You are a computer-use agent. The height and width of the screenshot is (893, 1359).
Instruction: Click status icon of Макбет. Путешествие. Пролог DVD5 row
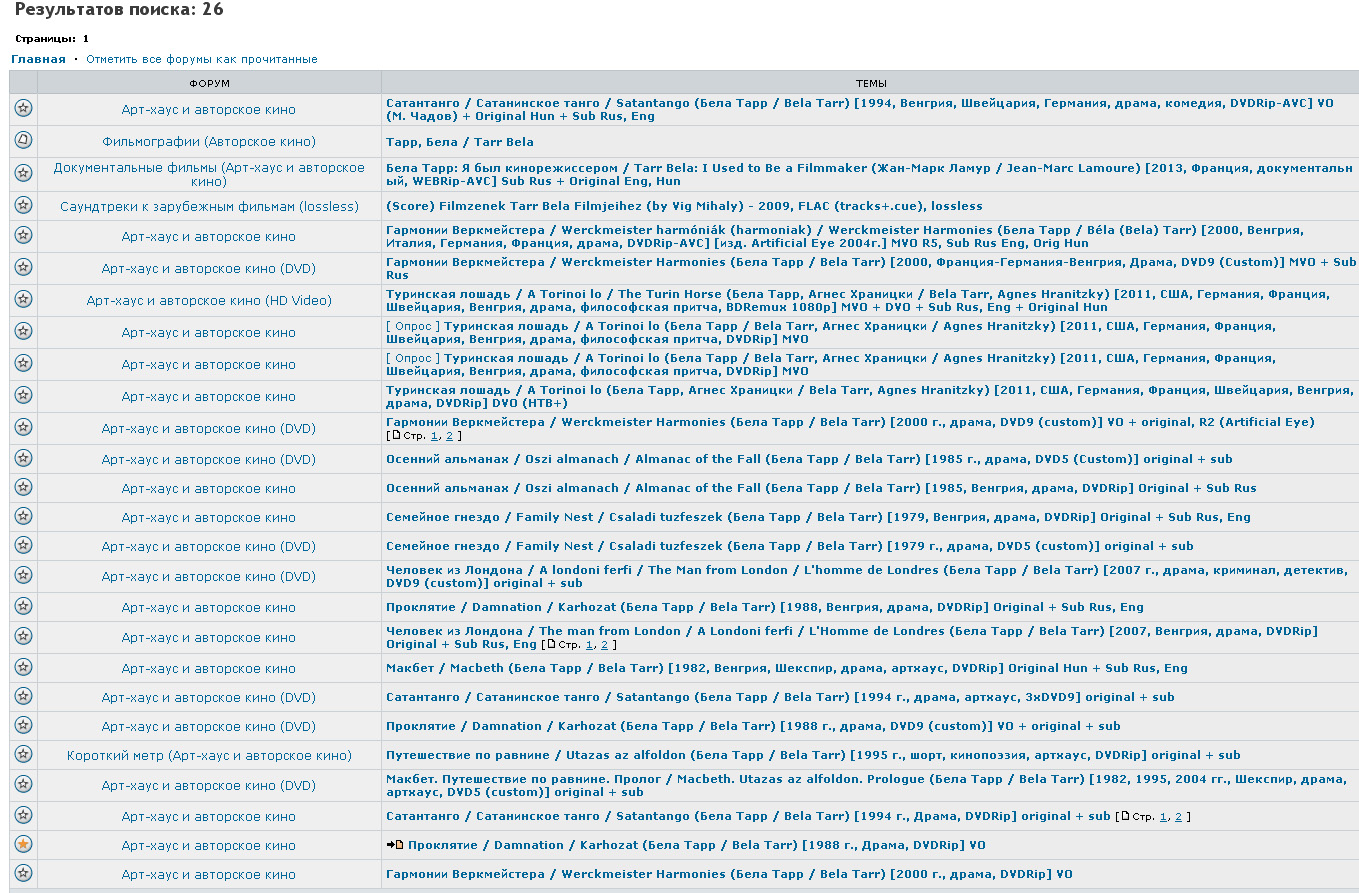point(23,784)
